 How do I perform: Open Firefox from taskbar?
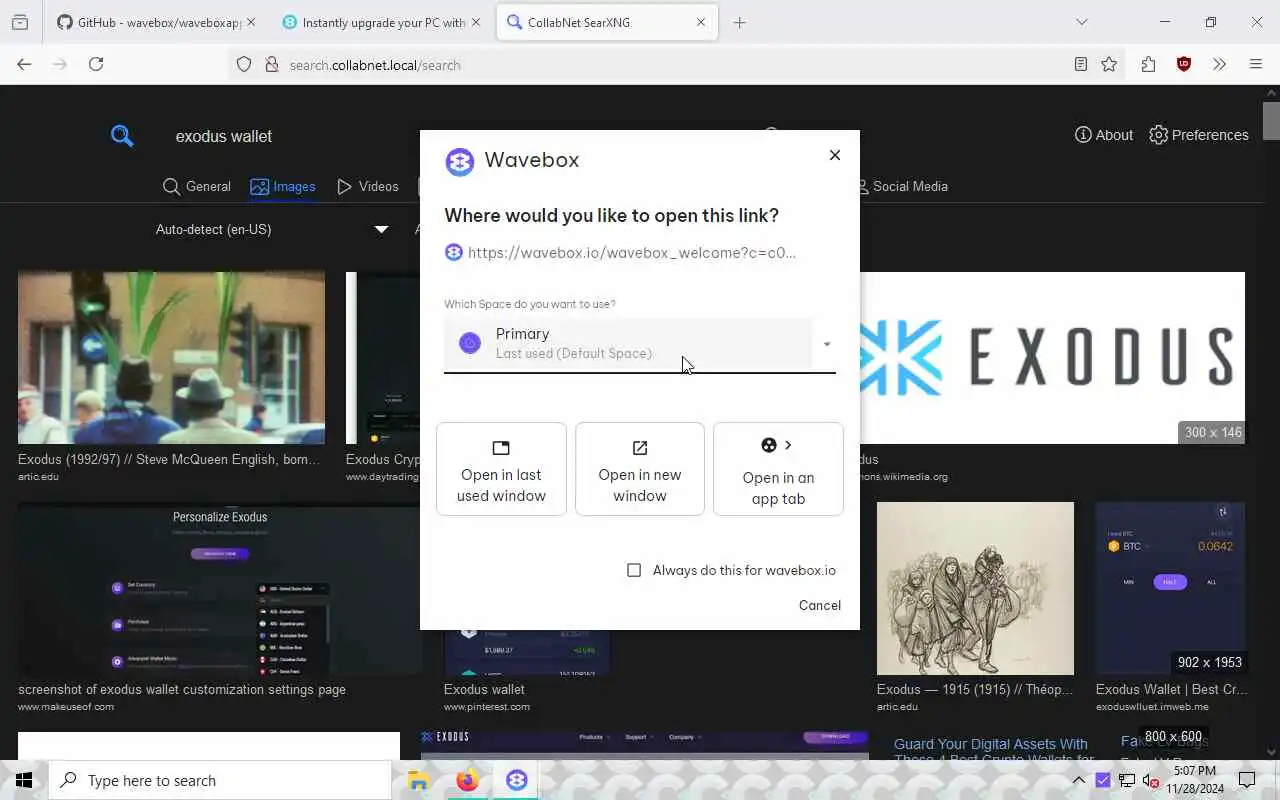tap(467, 780)
